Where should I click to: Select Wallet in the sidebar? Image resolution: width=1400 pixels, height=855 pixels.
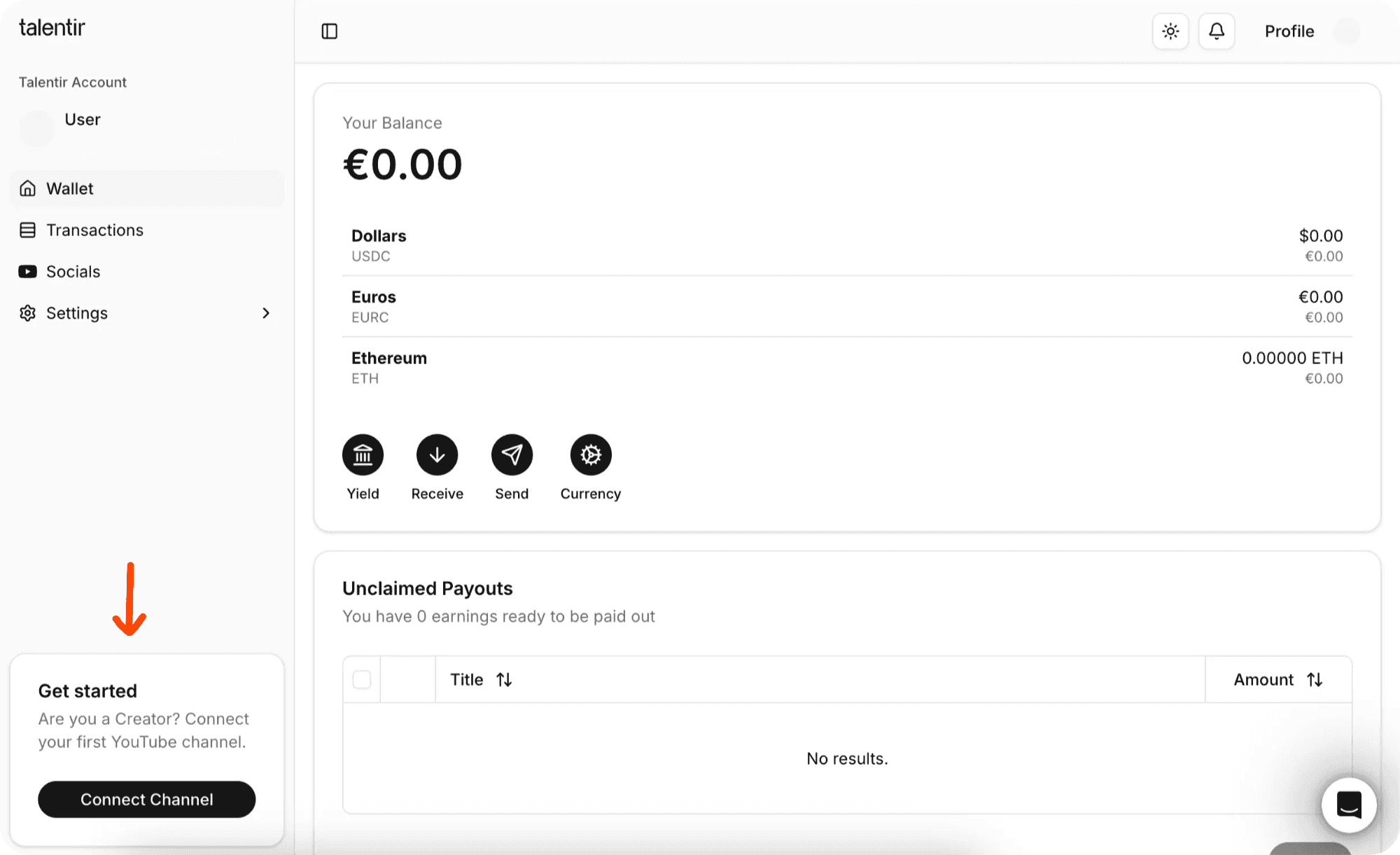click(x=70, y=189)
